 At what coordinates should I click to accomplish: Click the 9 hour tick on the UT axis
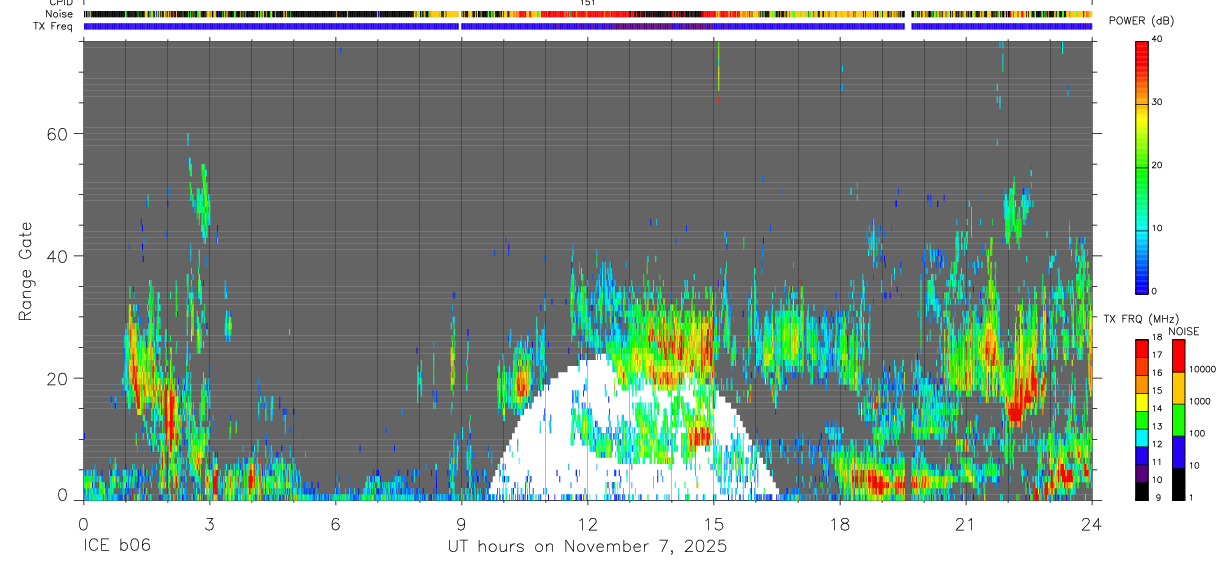tap(461, 523)
